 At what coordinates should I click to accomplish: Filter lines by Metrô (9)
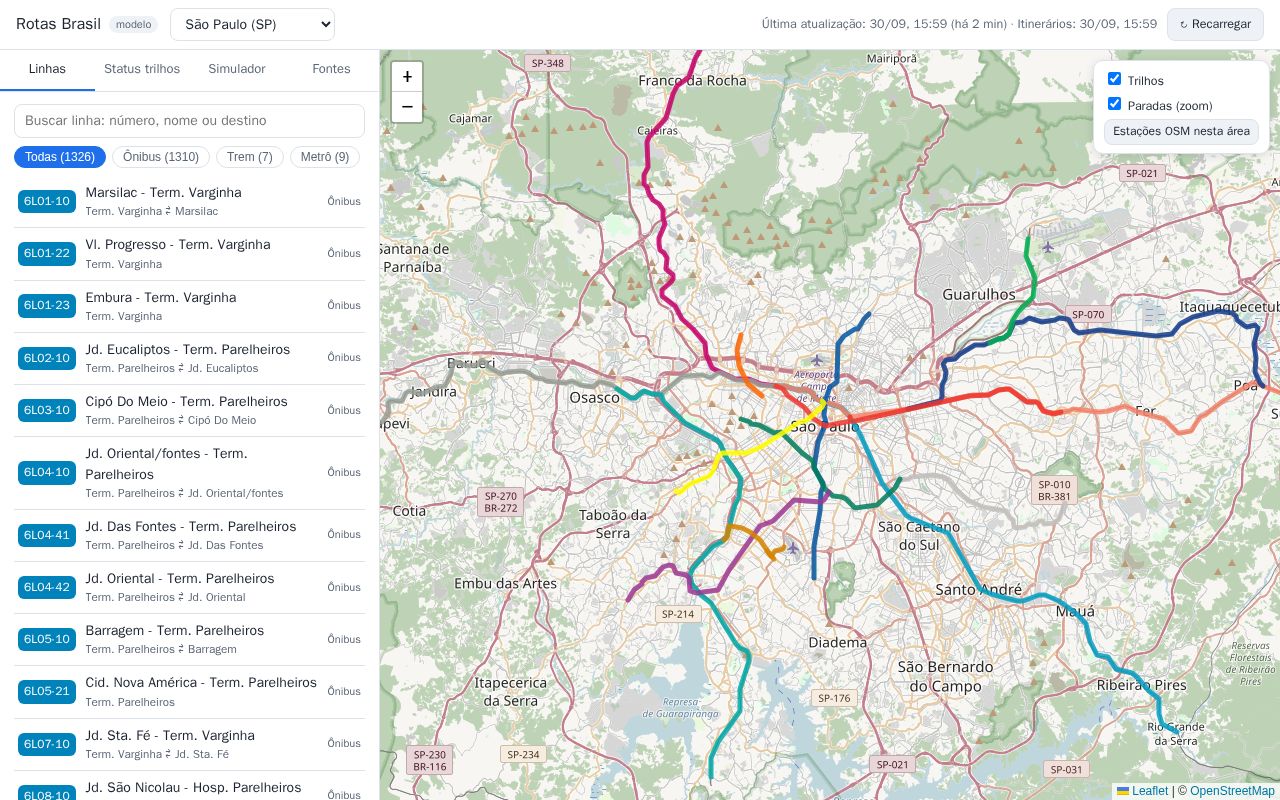click(x=325, y=157)
